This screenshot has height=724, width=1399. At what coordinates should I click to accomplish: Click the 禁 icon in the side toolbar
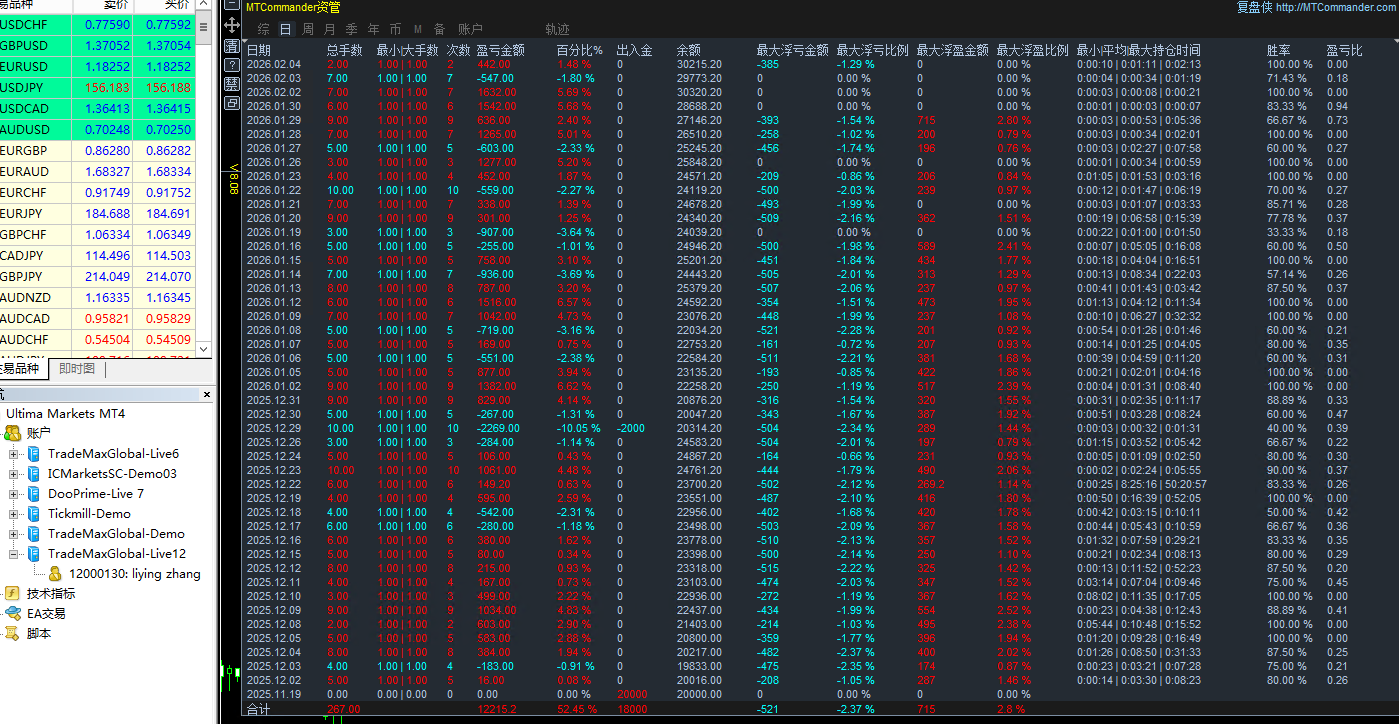232,83
